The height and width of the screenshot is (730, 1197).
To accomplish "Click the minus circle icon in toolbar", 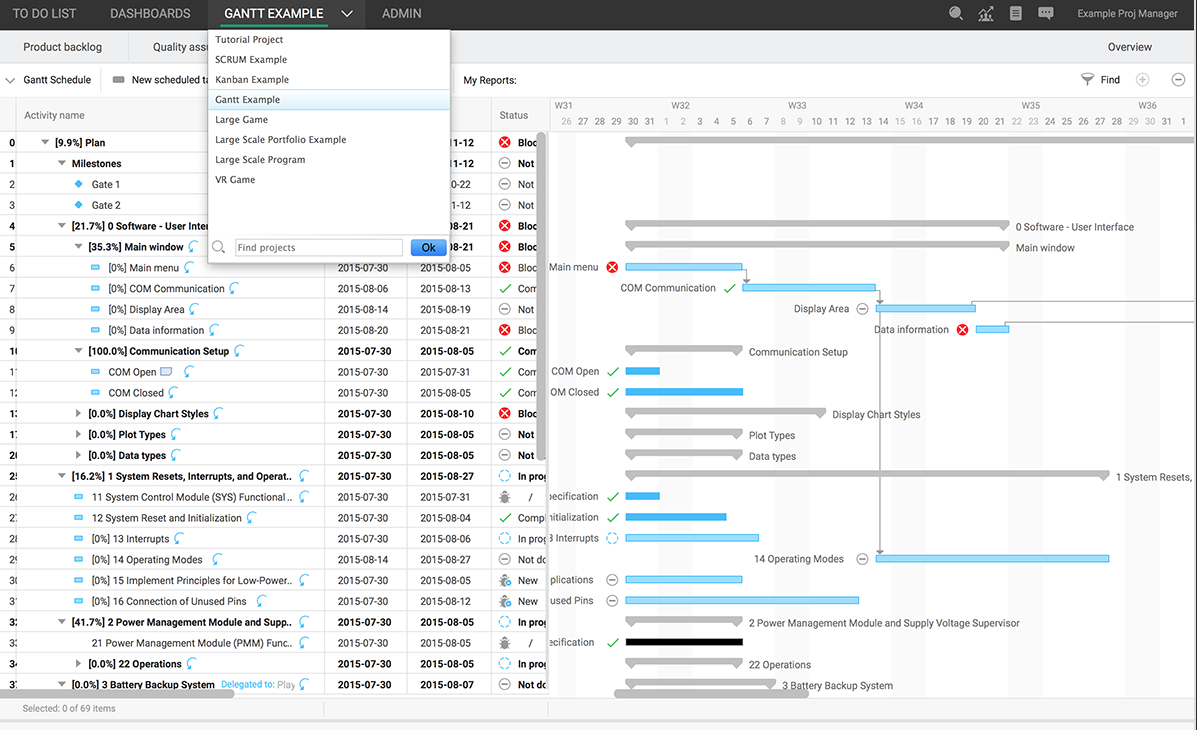I will [x=1179, y=79].
